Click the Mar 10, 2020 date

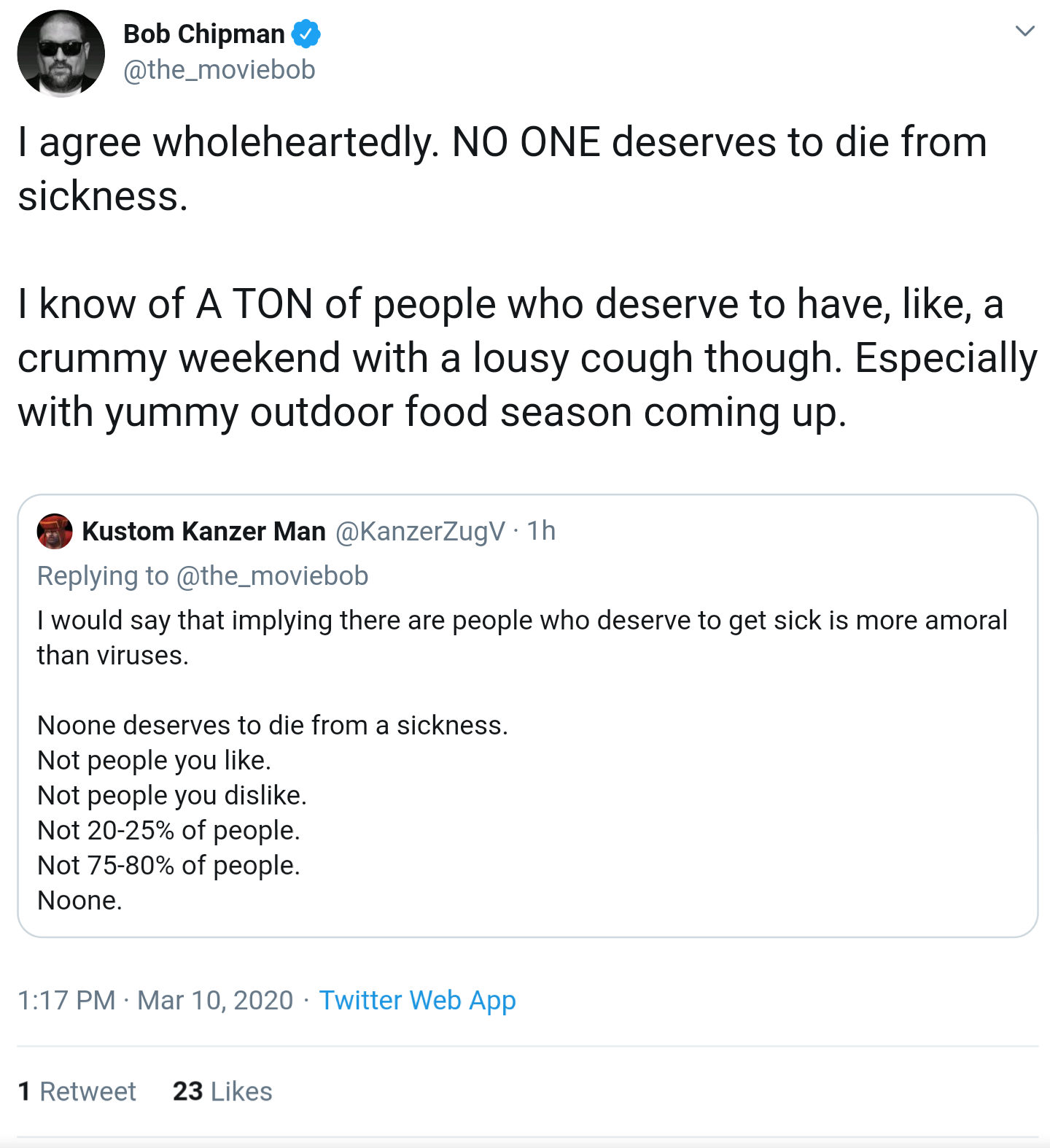(x=215, y=1000)
